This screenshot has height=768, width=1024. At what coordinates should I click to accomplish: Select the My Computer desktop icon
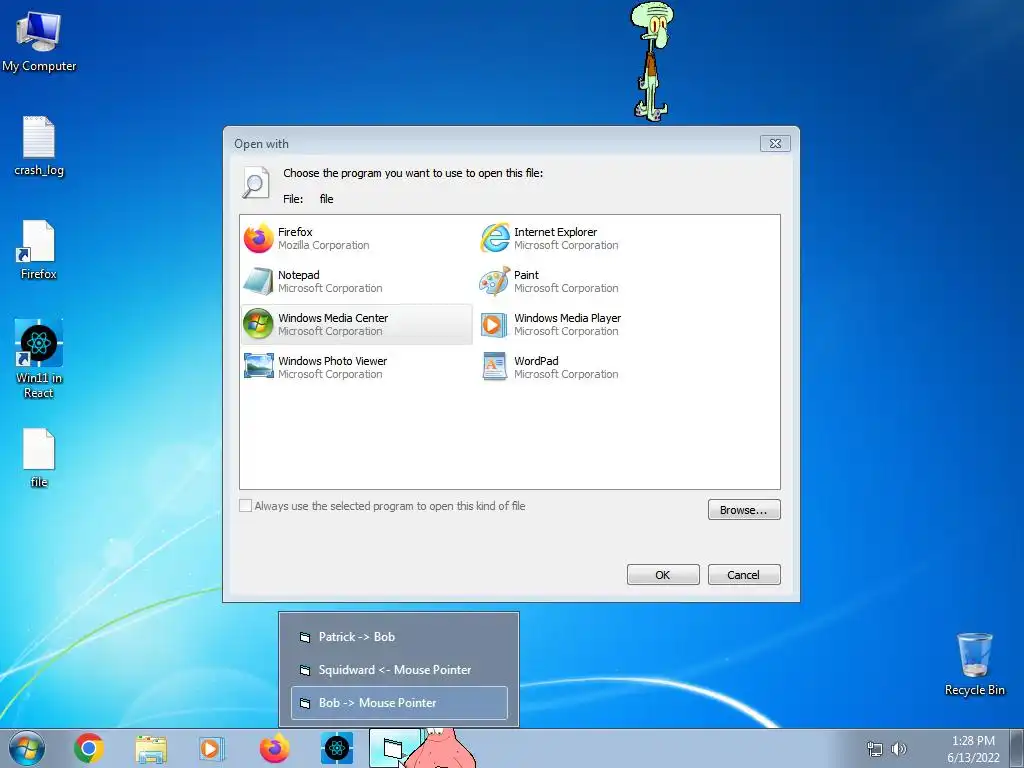click(x=39, y=42)
